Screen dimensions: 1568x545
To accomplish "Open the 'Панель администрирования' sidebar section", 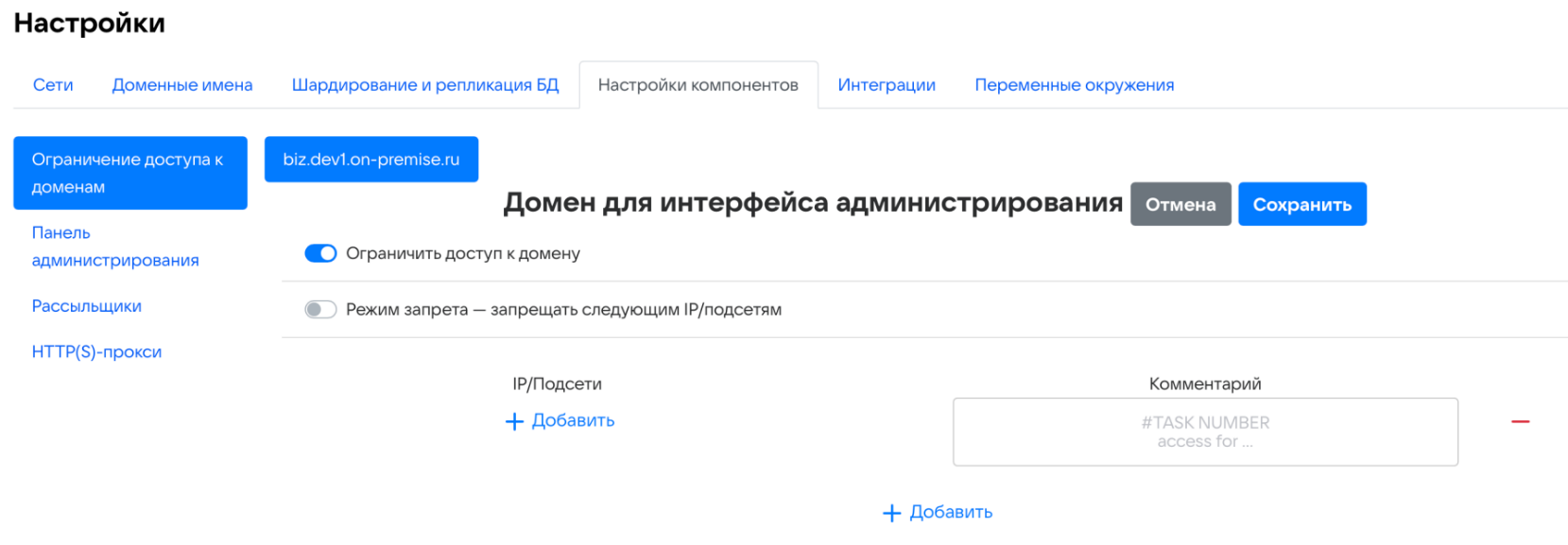I will click(115, 247).
